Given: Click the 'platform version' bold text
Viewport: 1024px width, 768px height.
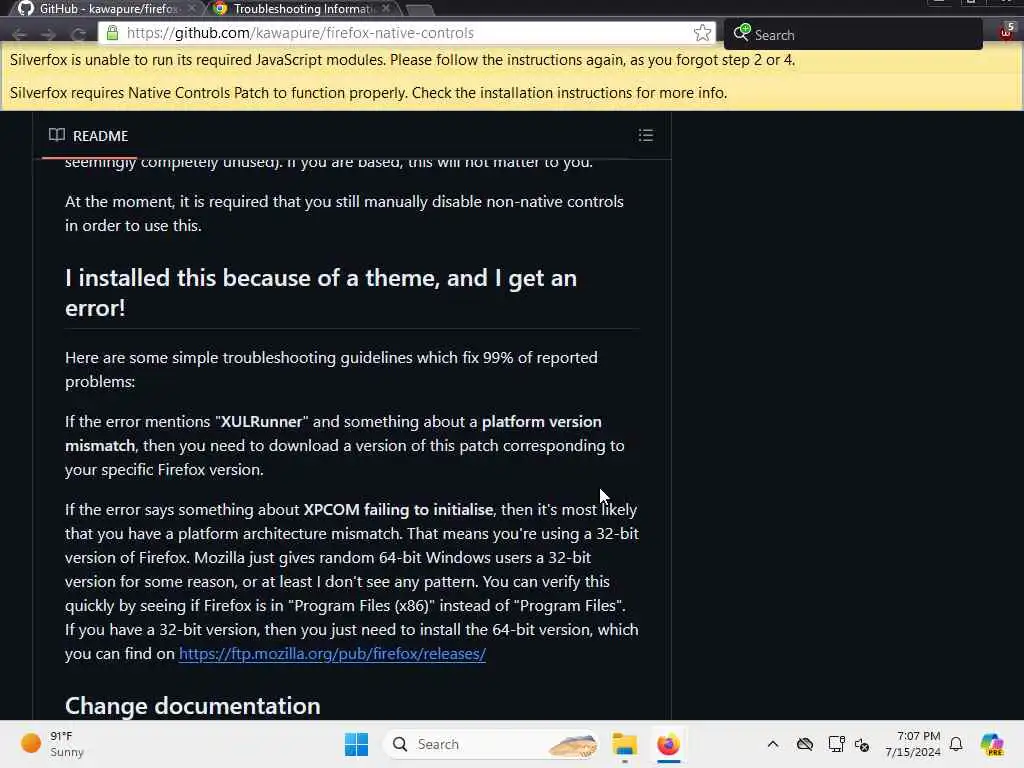Looking at the screenshot, I should 541,421.
